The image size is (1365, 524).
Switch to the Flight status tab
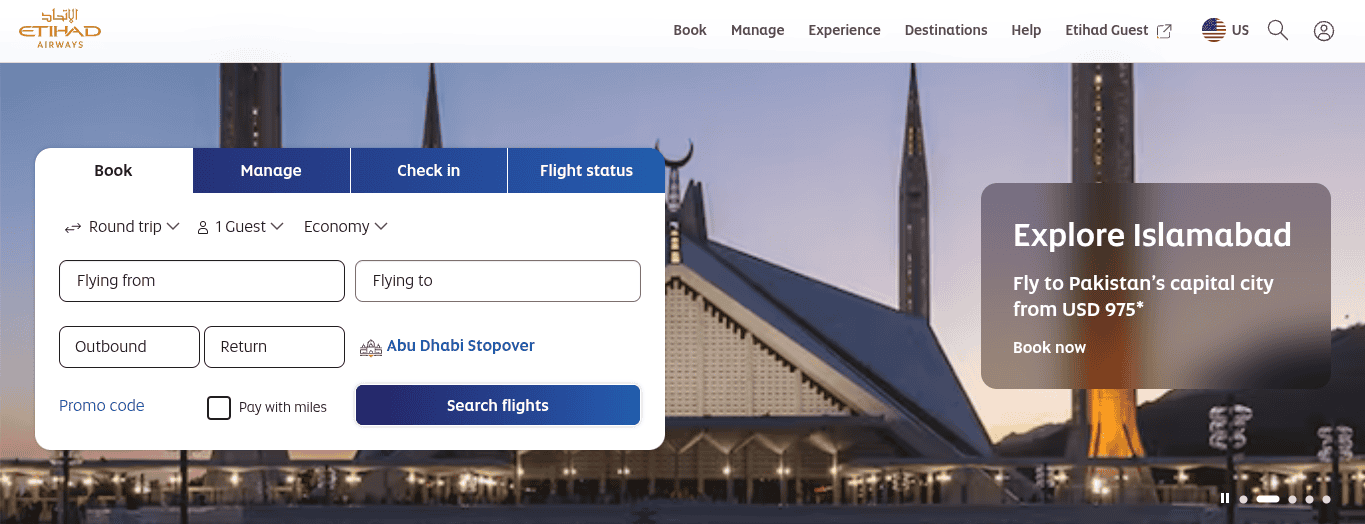(x=586, y=170)
